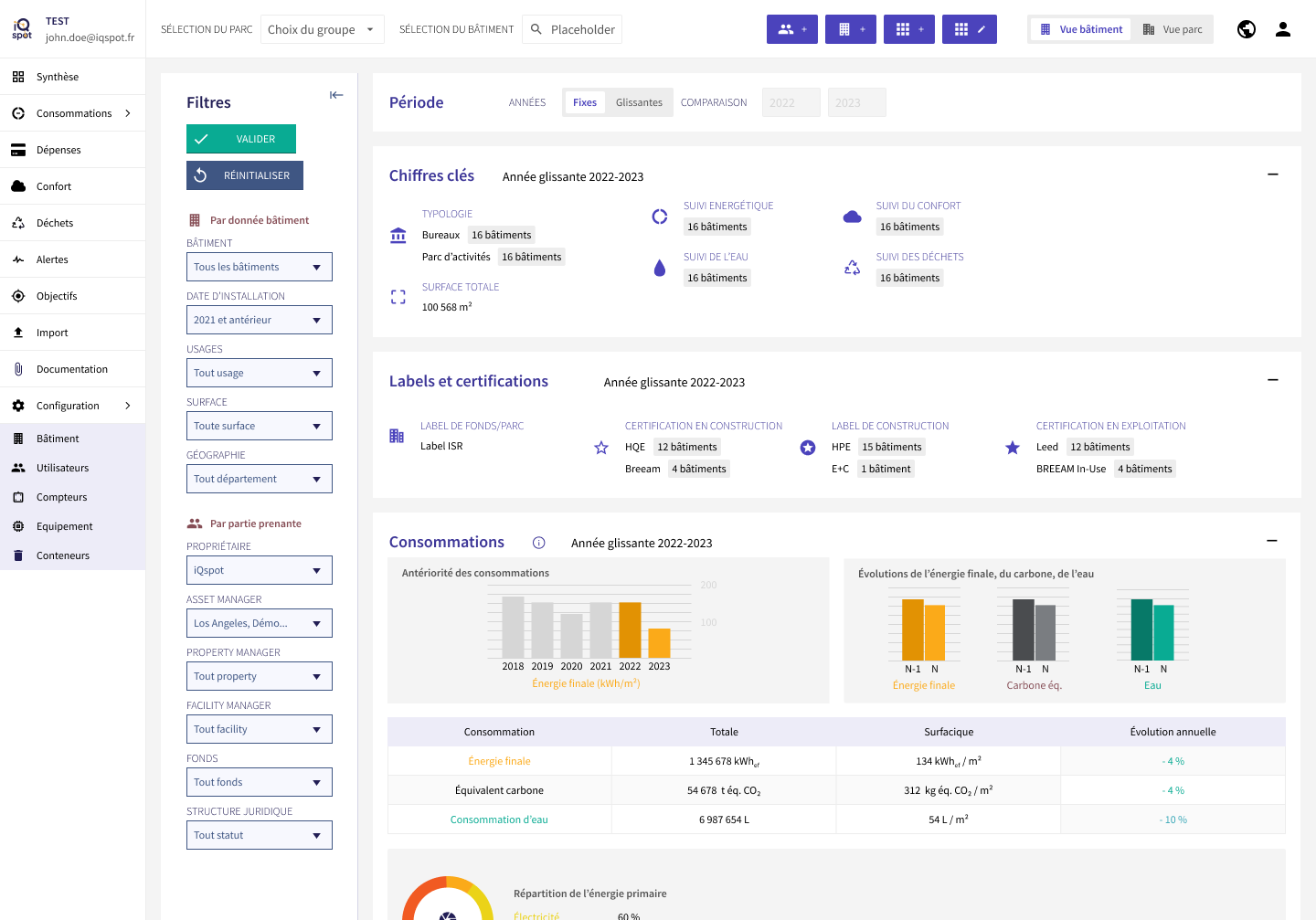Click the Suivi énergétique circular icon
Screen dimensions: 1316x920
click(x=660, y=217)
